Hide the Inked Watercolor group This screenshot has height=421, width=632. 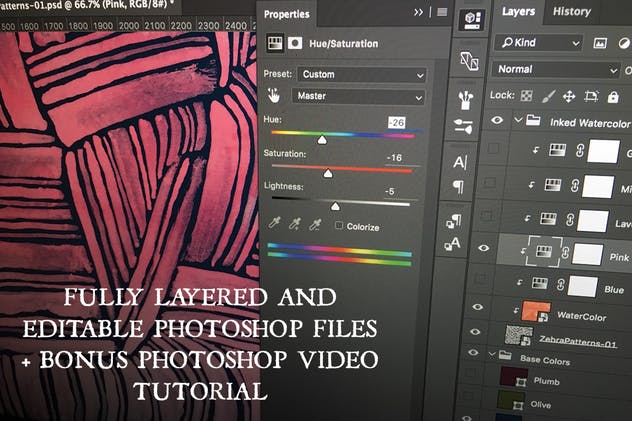tap(497, 120)
